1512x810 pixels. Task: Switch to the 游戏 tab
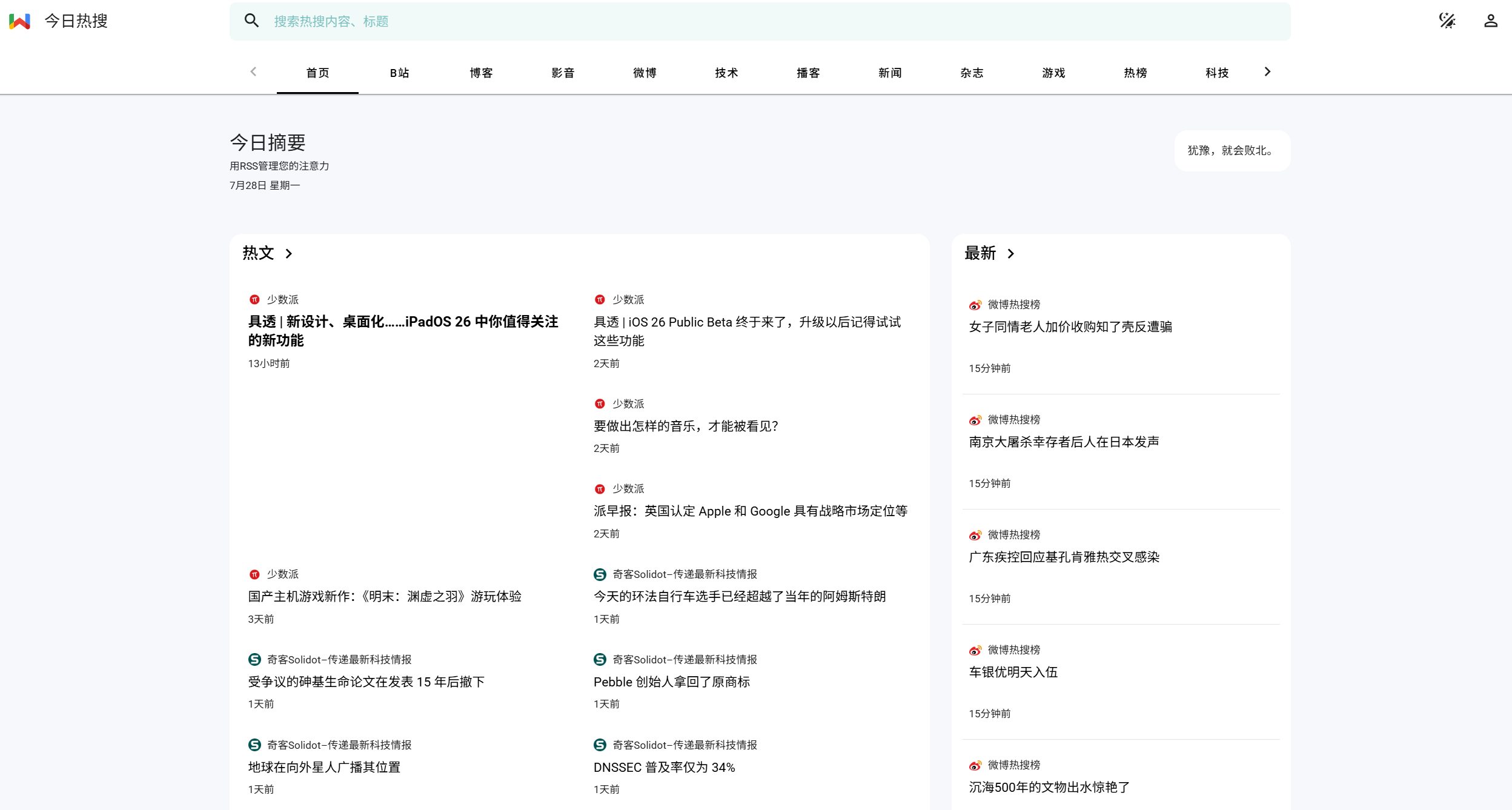[x=1053, y=73]
